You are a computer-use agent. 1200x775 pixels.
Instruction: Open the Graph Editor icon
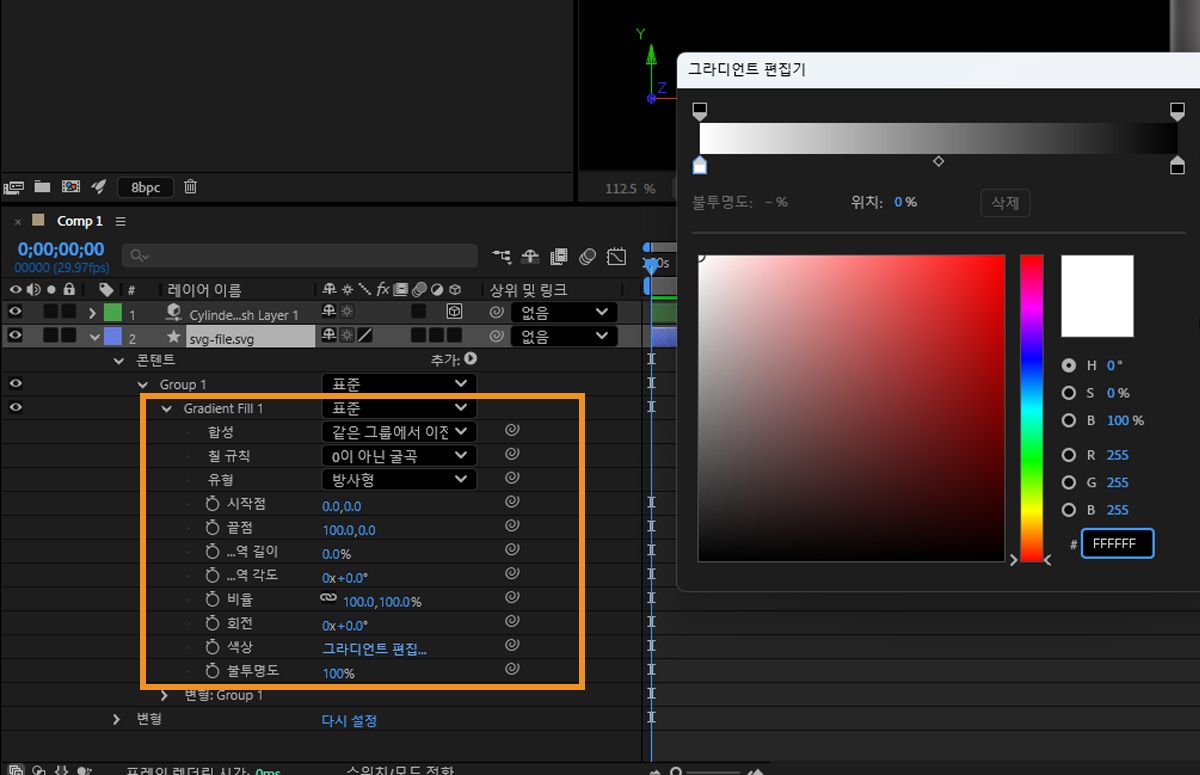pyautogui.click(x=616, y=256)
